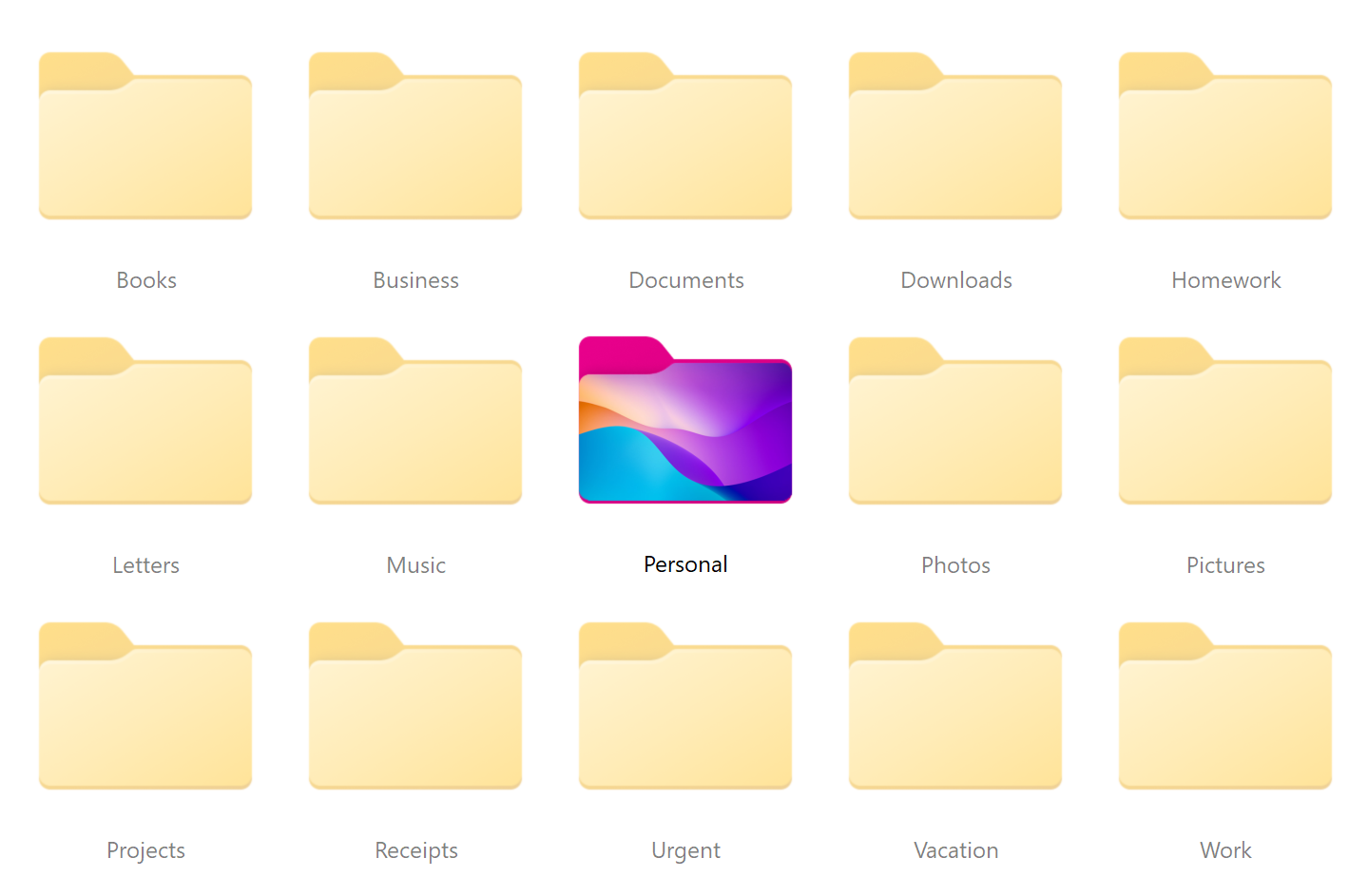The width and height of the screenshot is (1368, 896).
Task: Select the Homework folder icon
Action: (1225, 135)
